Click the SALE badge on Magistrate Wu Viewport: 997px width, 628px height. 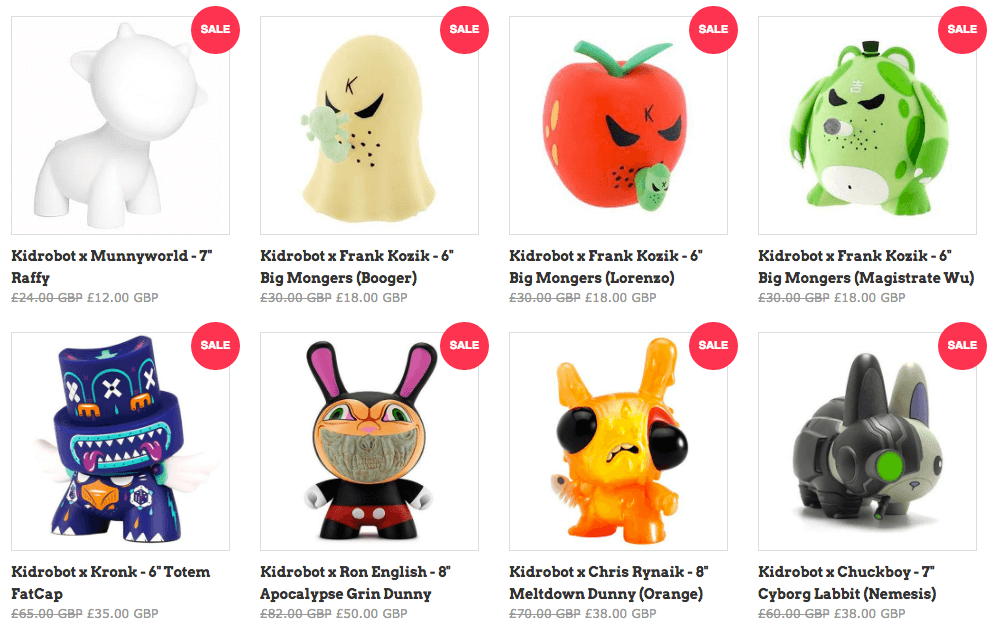click(962, 29)
